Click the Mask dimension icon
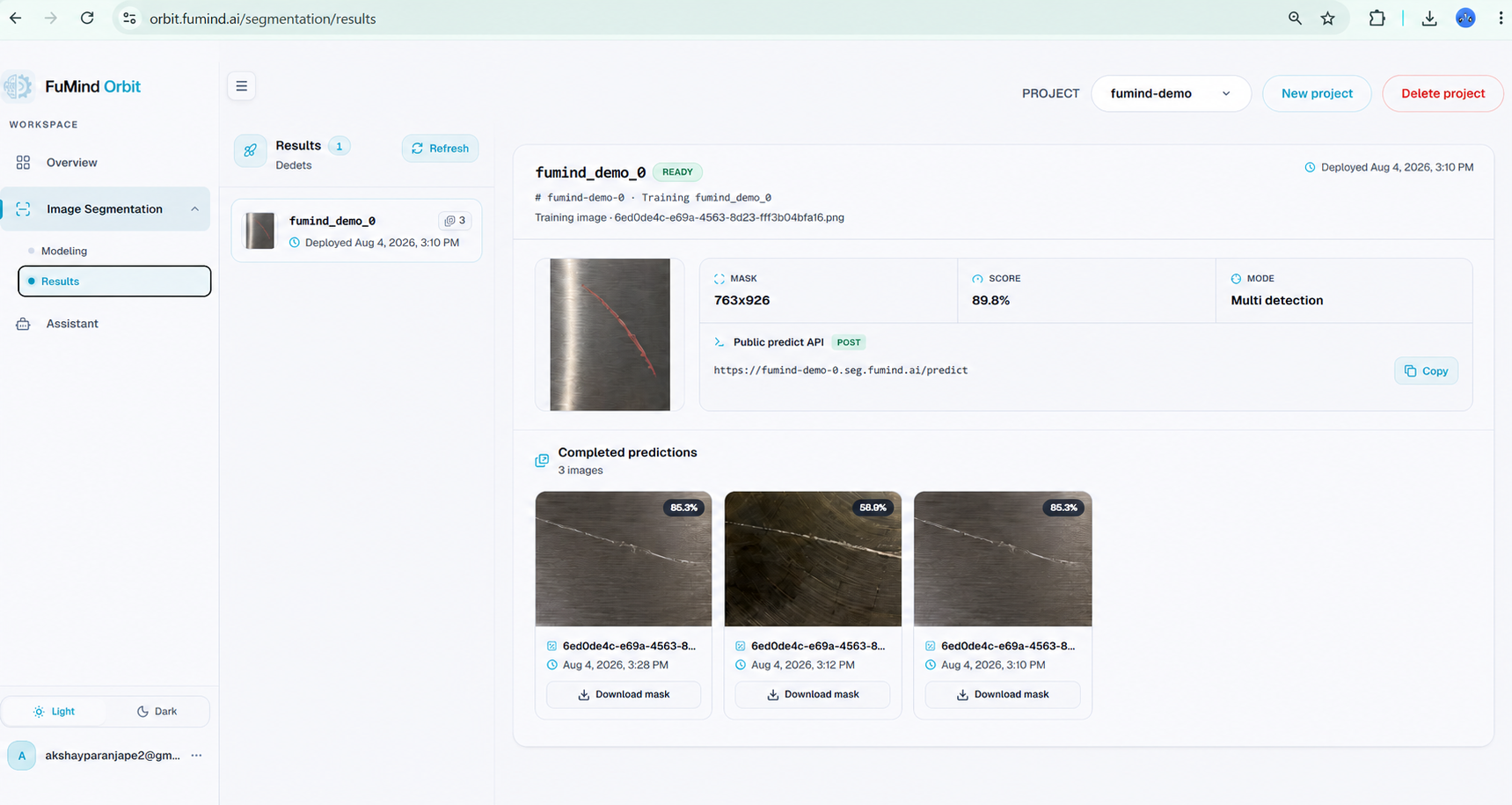The width and height of the screenshot is (1512, 805). 719,279
